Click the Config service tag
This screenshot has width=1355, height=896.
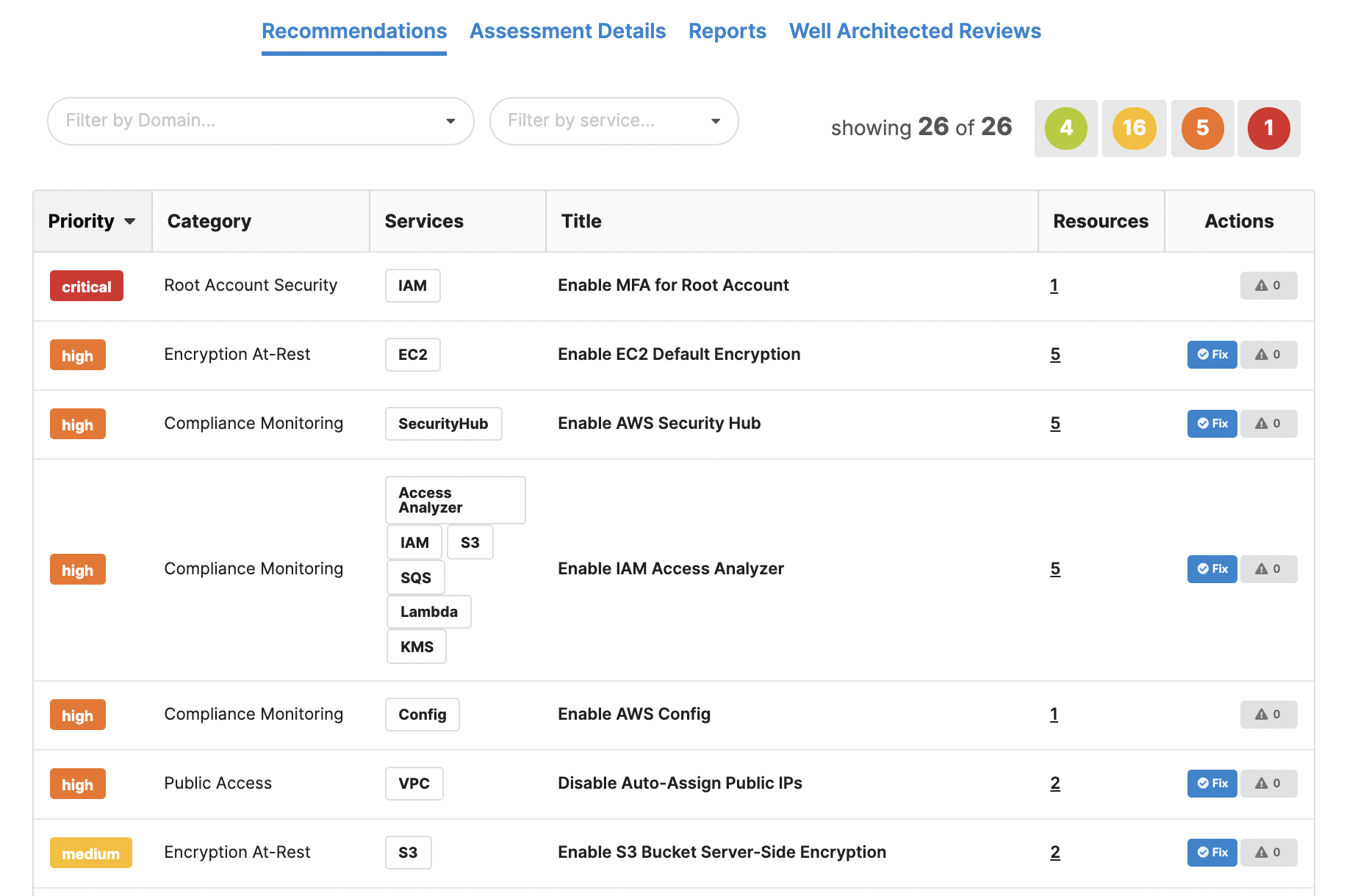(x=423, y=715)
